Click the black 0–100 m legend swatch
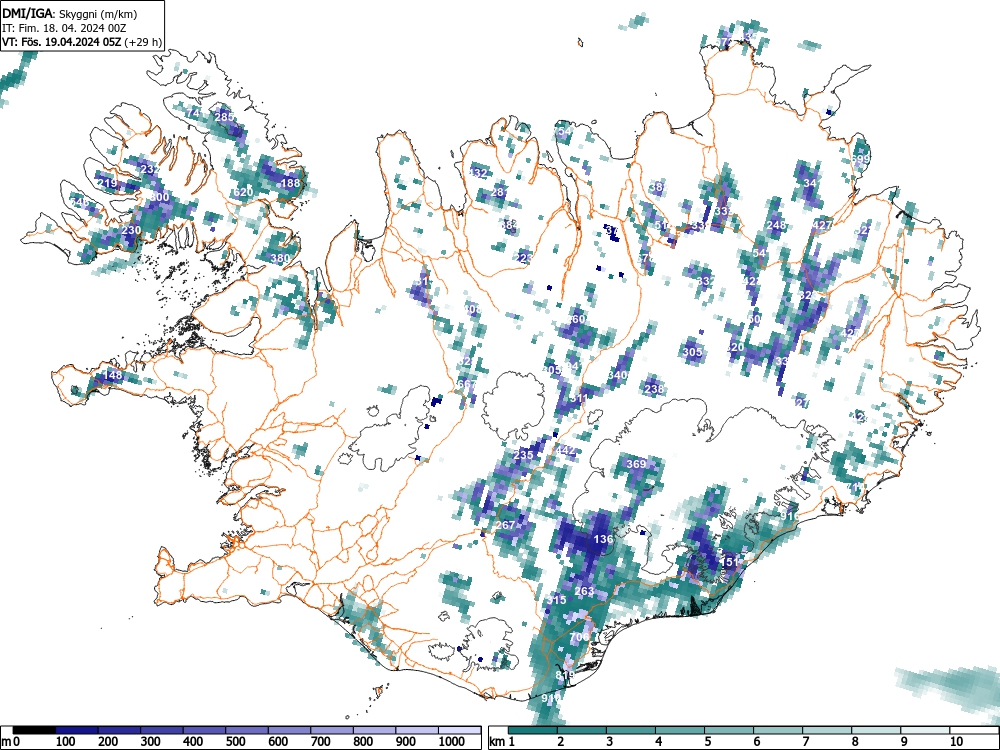Image resolution: width=1000 pixels, height=750 pixels. tap(34, 730)
